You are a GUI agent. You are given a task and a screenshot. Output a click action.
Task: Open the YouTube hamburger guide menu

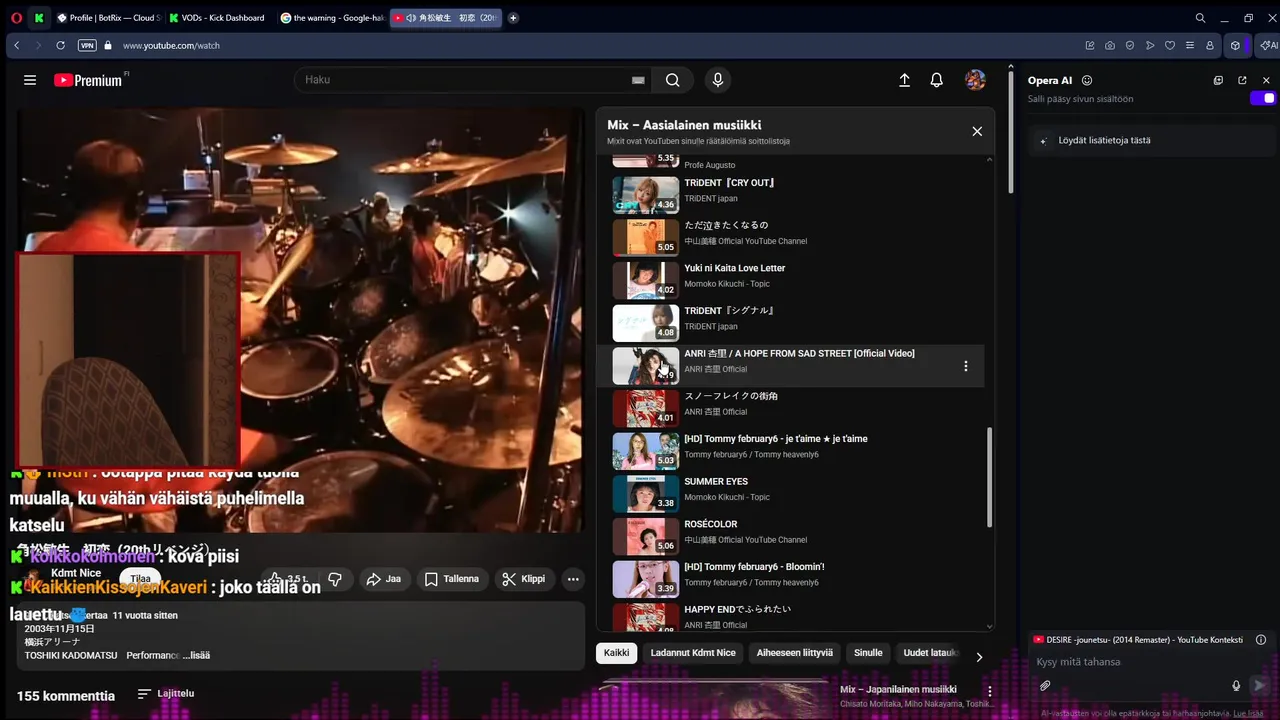[x=30, y=80]
